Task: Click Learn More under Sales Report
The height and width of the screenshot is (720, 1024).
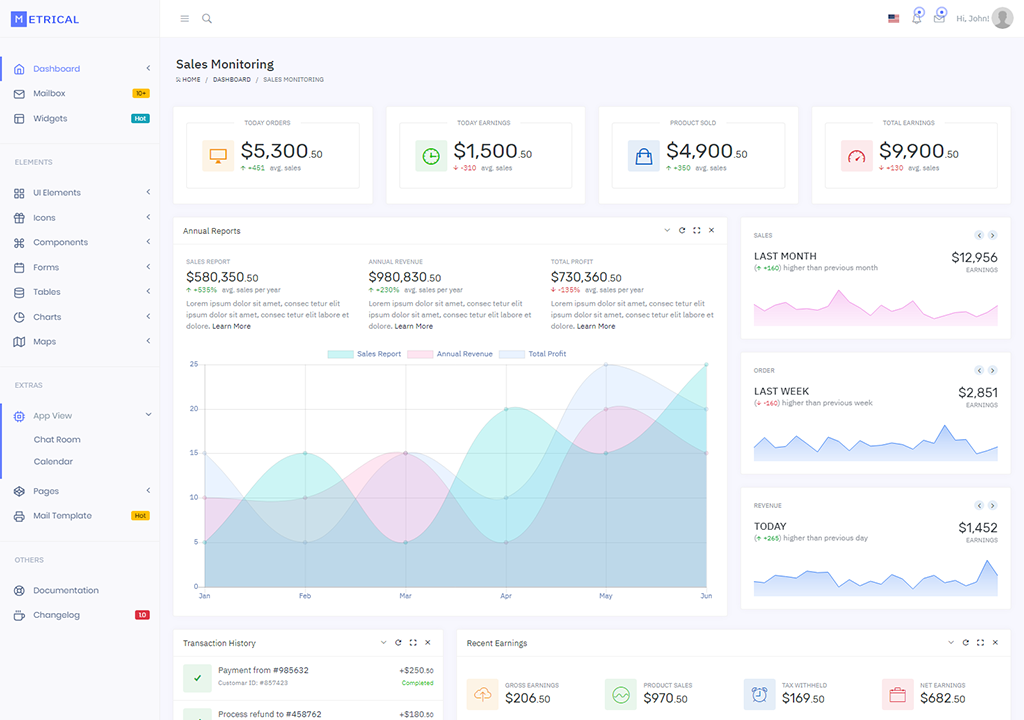Action: coord(231,326)
